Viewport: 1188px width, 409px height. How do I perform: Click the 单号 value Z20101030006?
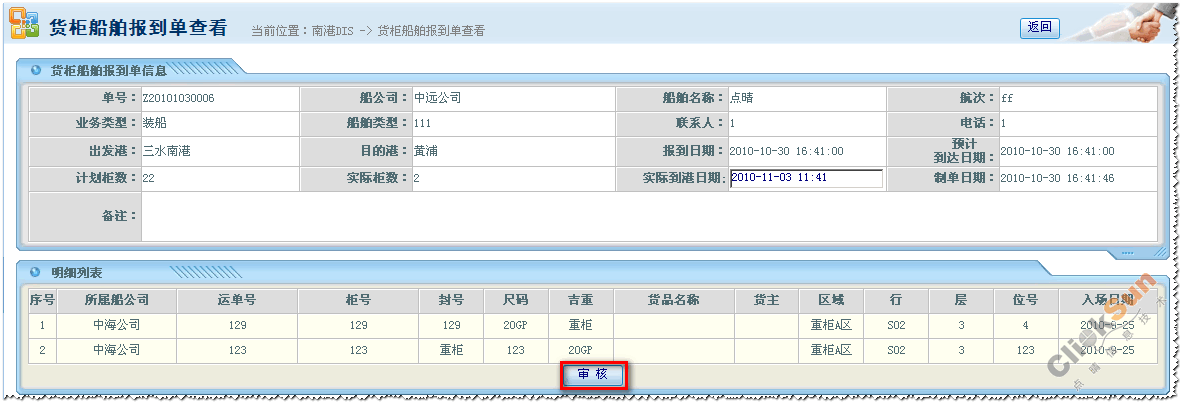[x=179, y=98]
